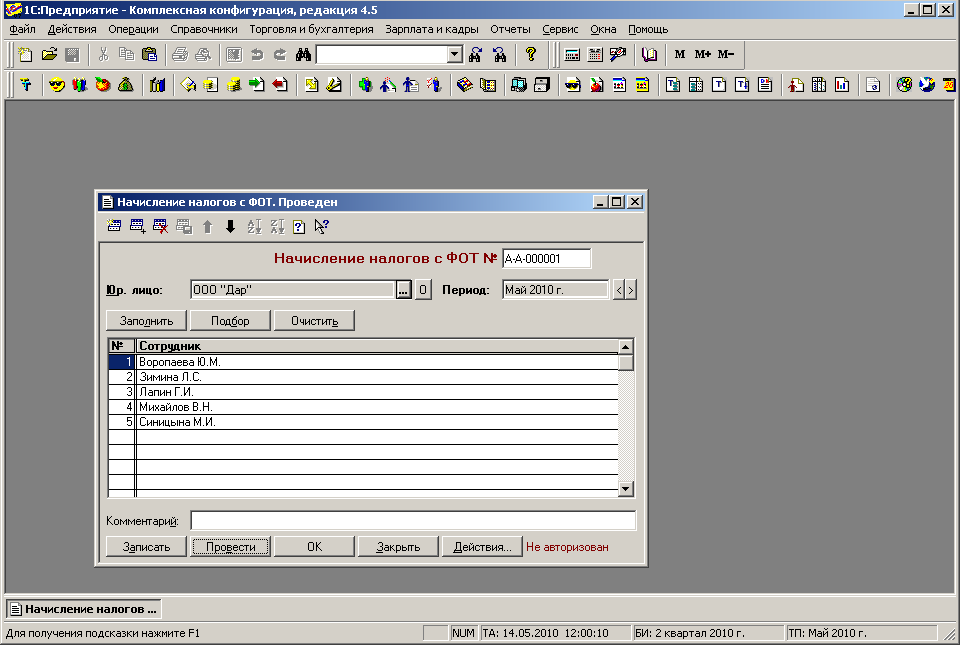Click the Комментарий input field
Viewport: 960px width, 645px height.
(413, 521)
